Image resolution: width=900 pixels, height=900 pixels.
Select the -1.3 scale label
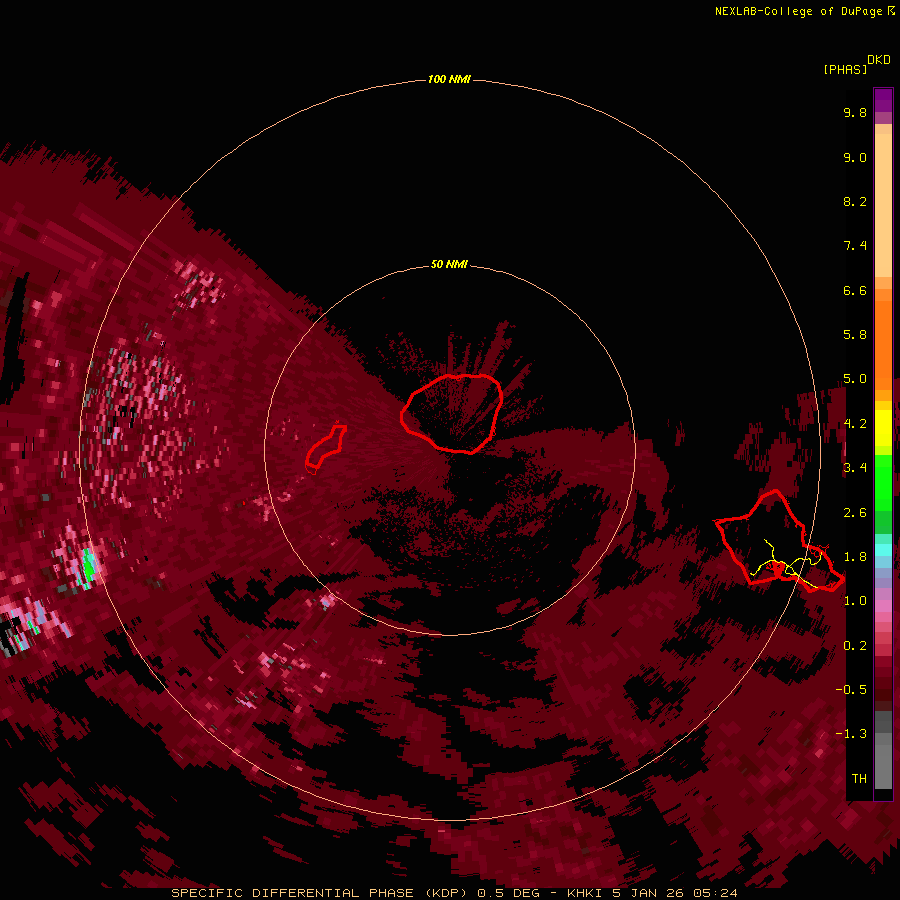click(x=851, y=734)
